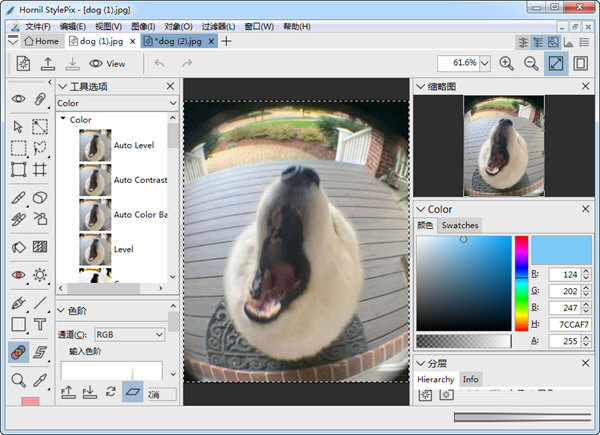Collapse the Color tree node
Screen dimensions: 600x435
point(63,119)
